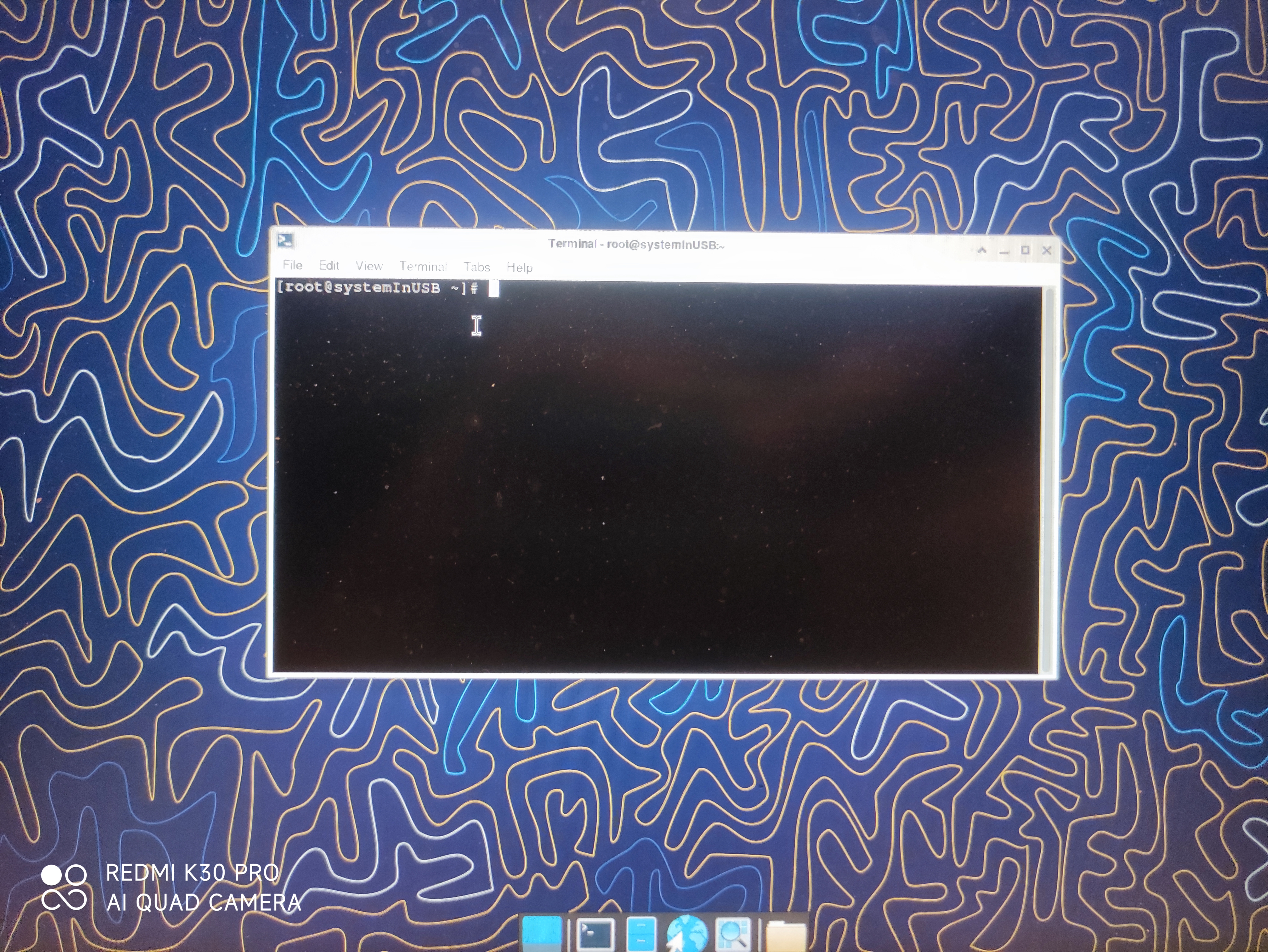Roll up the terminal window with shade arrow
This screenshot has height=952, width=1268.
[x=982, y=250]
